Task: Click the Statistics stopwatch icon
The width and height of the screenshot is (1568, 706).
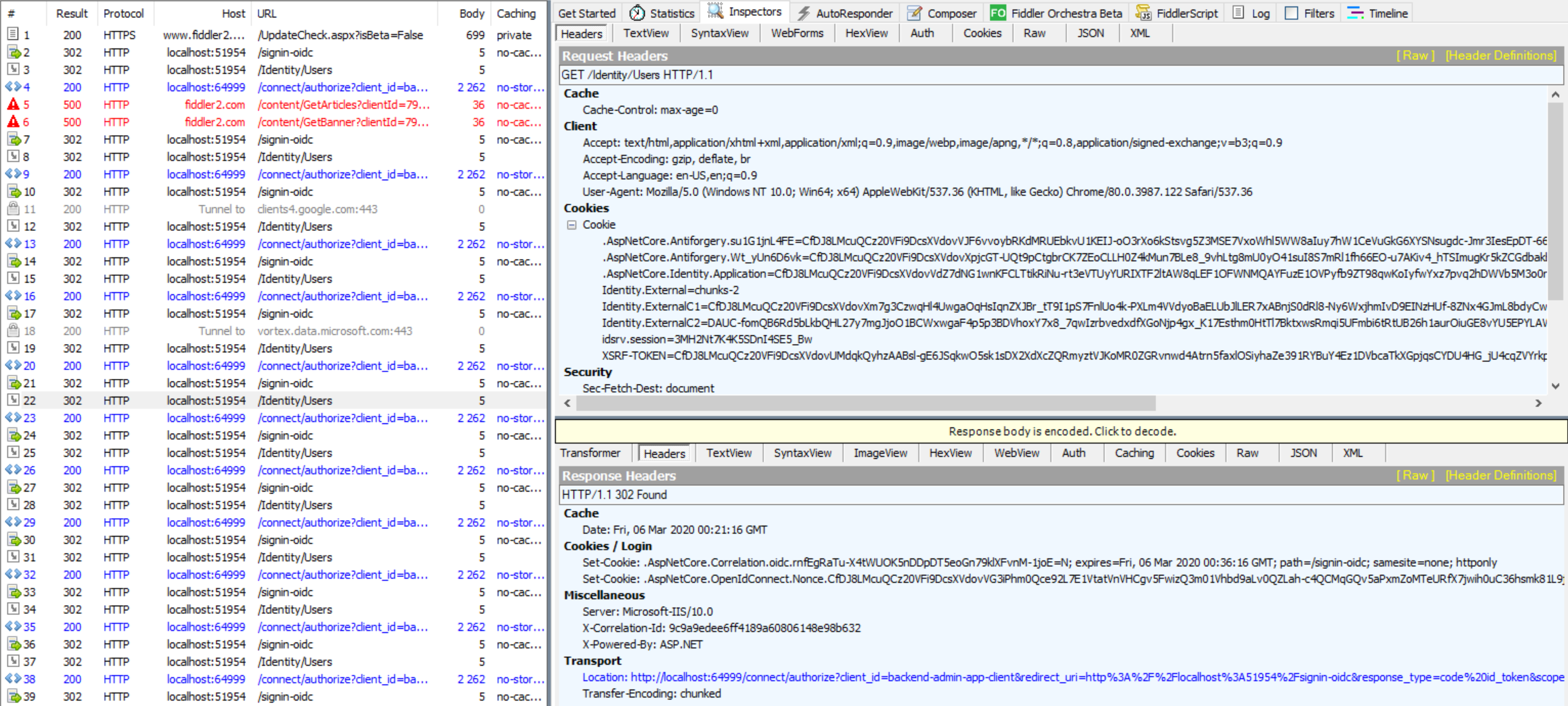Action: tap(637, 13)
